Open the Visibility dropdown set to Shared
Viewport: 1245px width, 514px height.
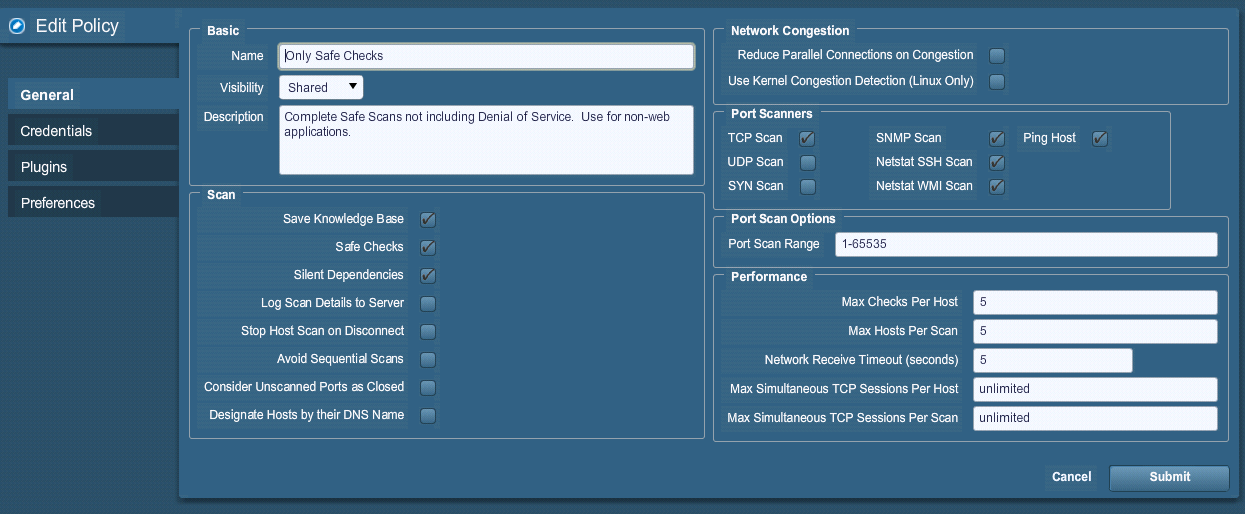pyautogui.click(x=321, y=88)
